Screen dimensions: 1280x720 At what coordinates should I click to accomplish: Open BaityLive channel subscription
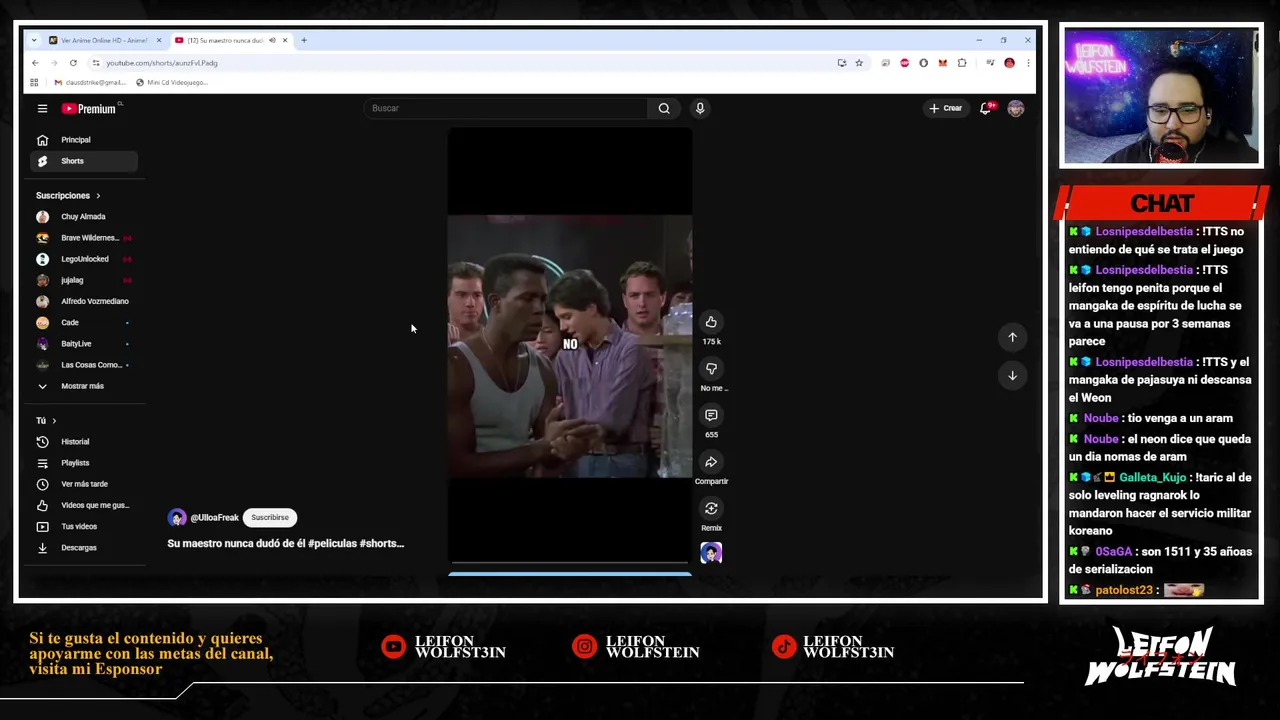[85, 344]
